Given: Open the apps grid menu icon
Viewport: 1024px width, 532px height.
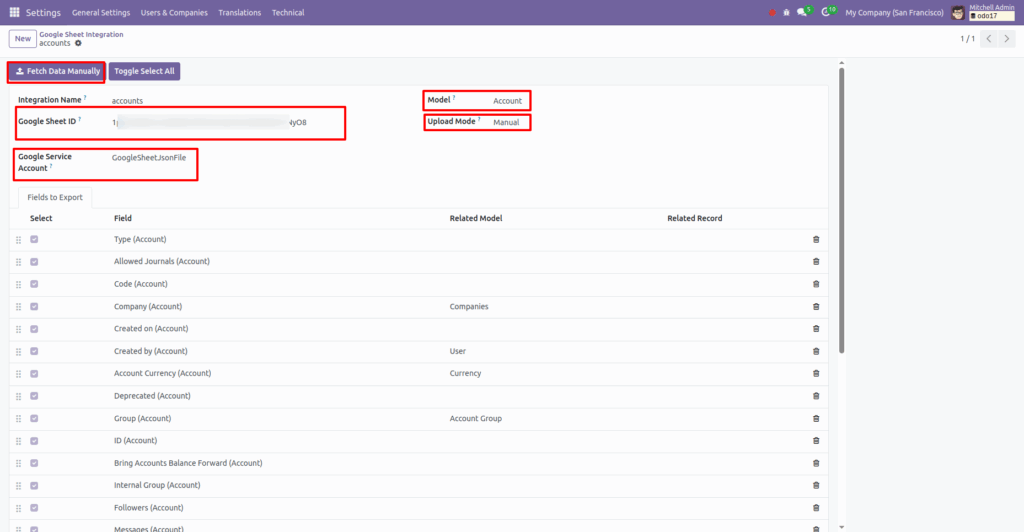Looking at the screenshot, I should 14,12.
